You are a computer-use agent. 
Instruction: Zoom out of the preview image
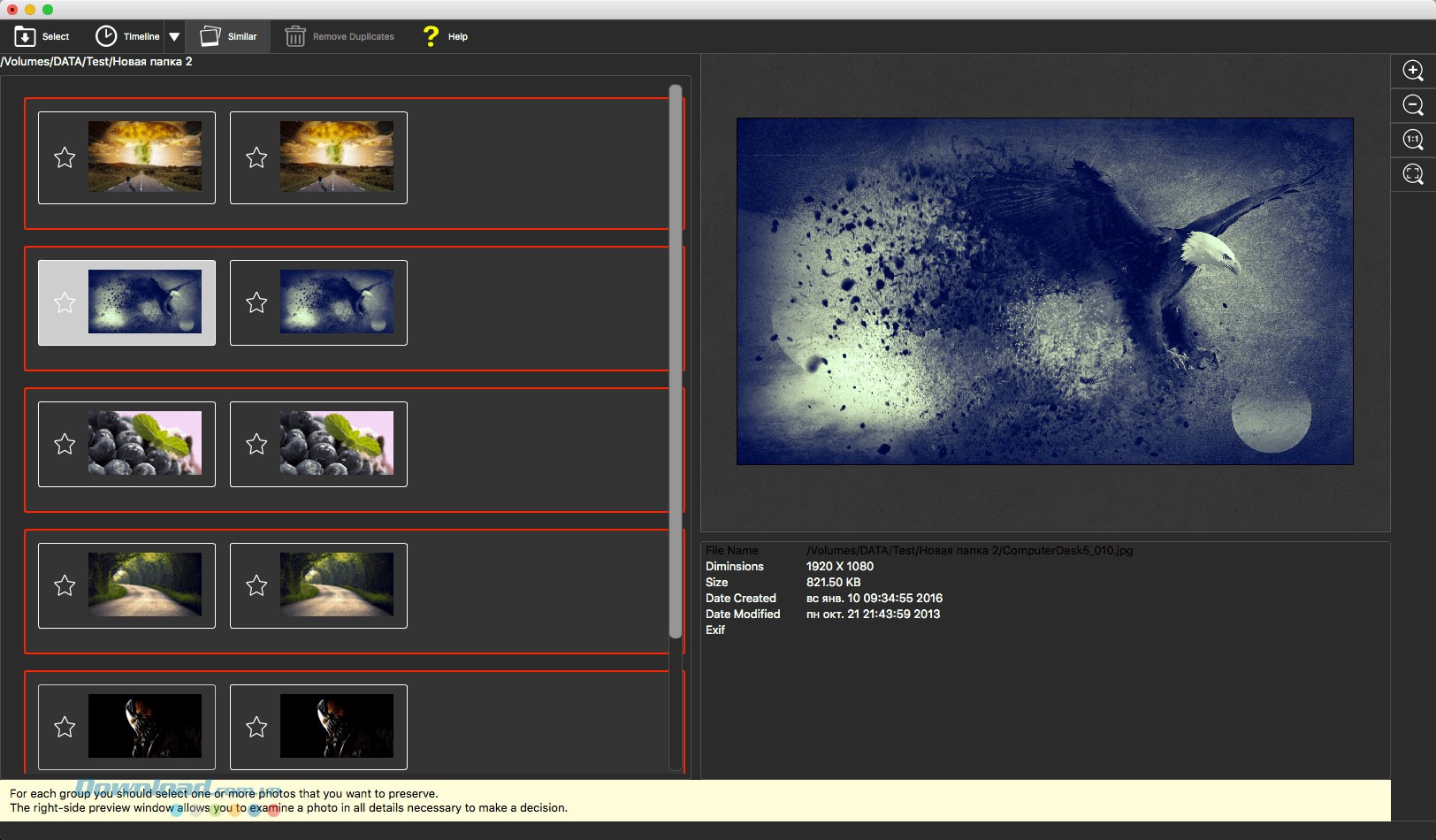(x=1413, y=105)
